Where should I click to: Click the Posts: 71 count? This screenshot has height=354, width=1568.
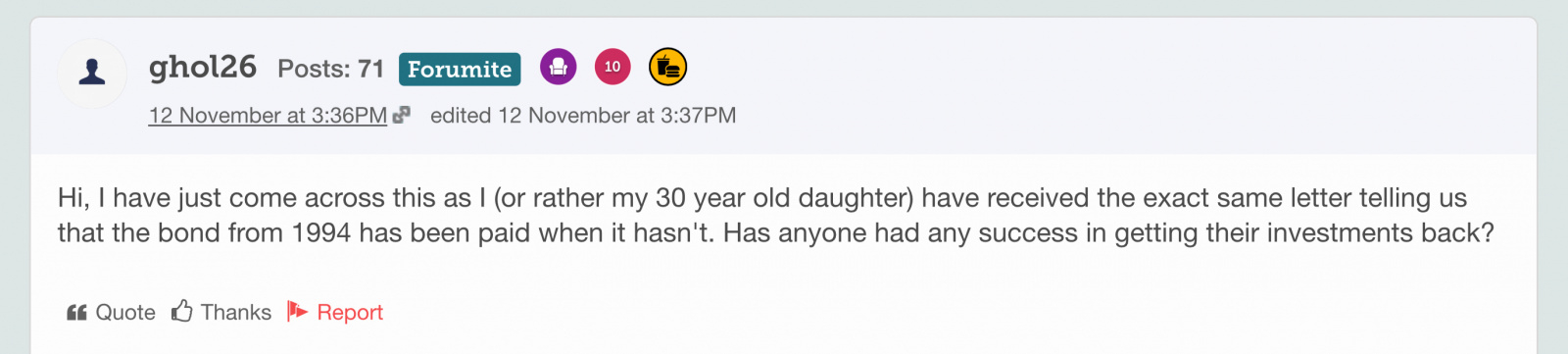330,69
